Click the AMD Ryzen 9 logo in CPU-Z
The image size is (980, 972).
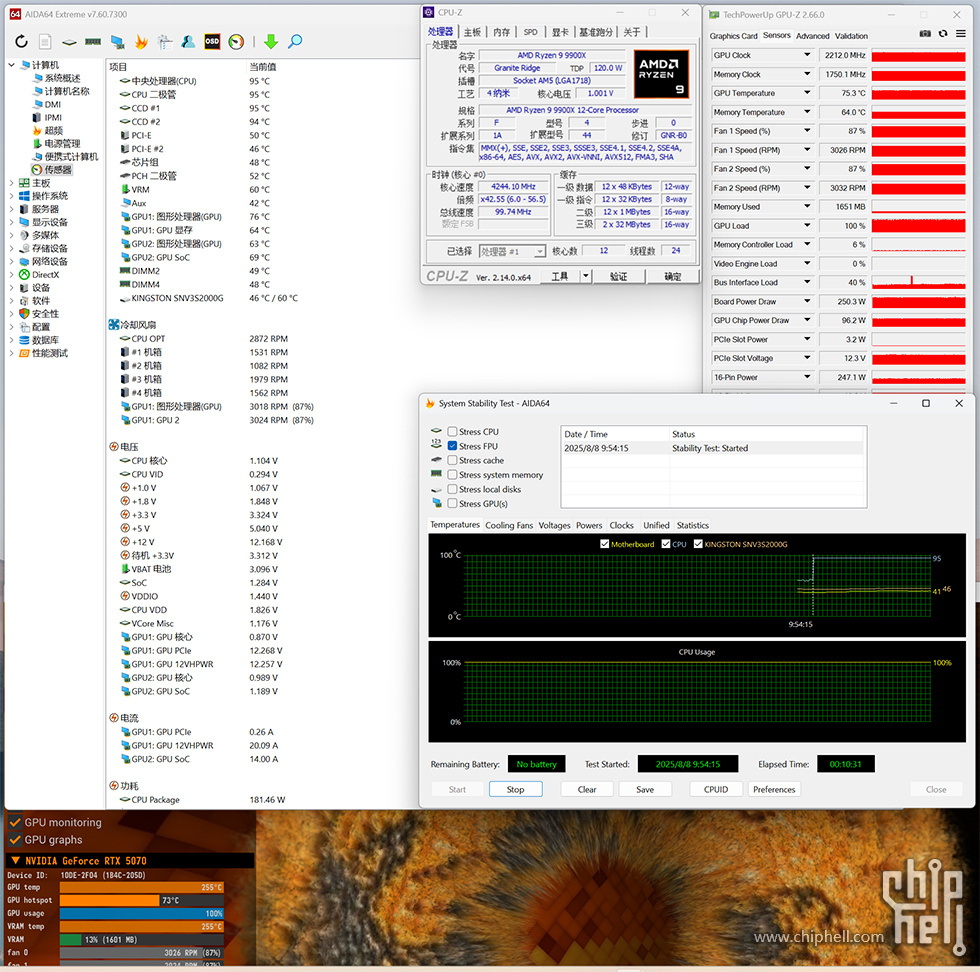(661, 74)
